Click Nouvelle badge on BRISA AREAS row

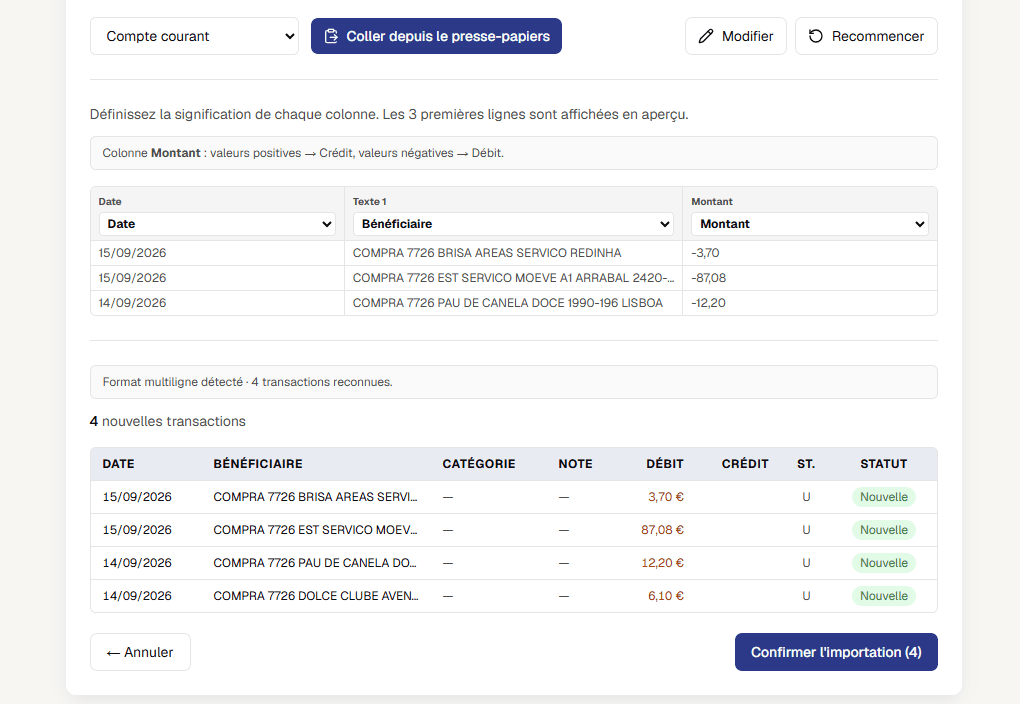[x=883, y=497]
